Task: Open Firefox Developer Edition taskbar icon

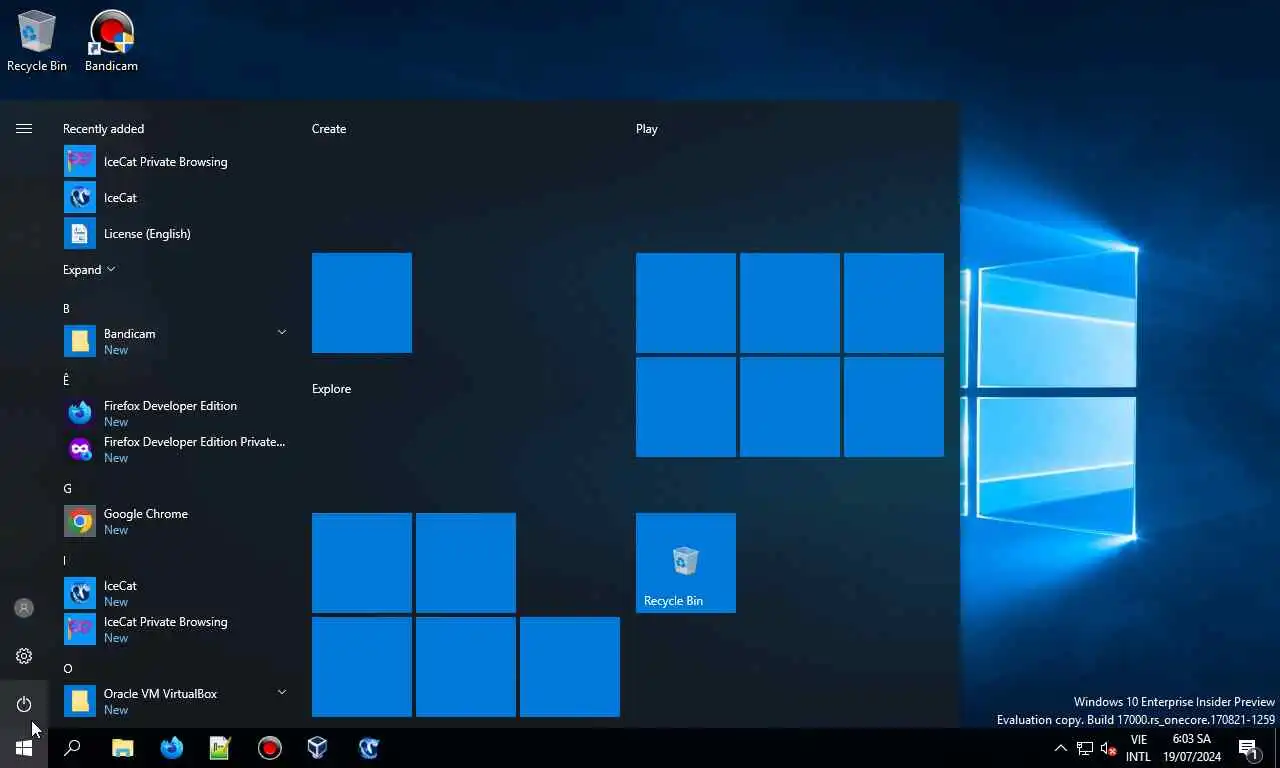Action: click(x=172, y=748)
